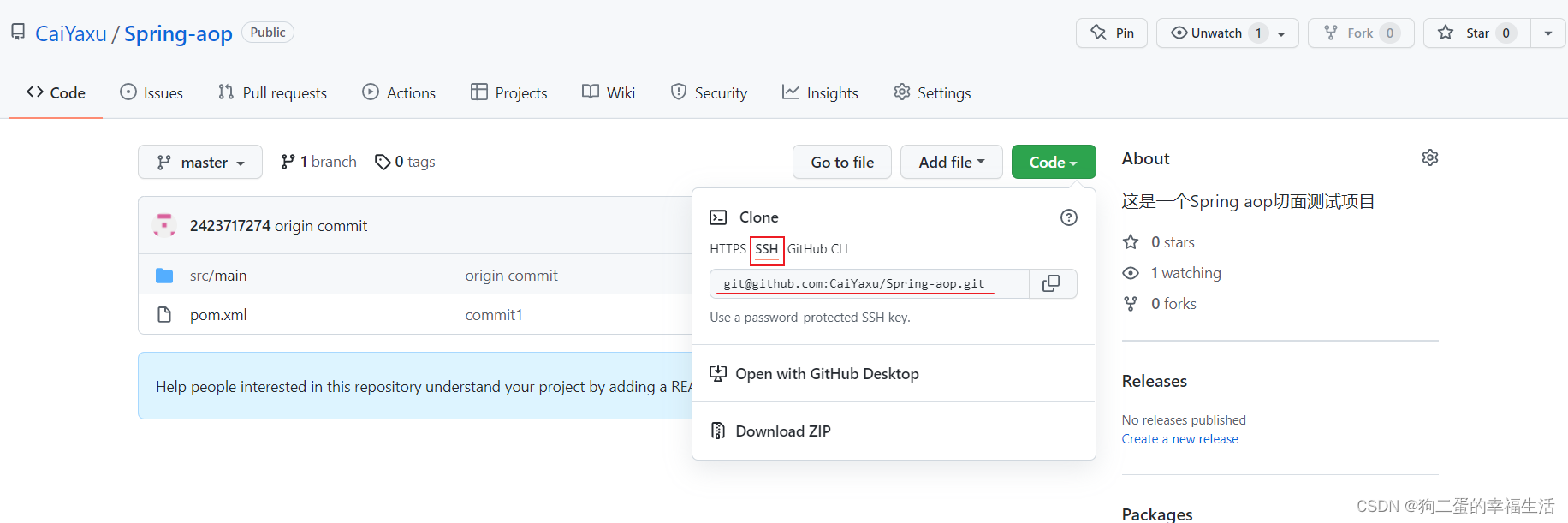Image resolution: width=1568 pixels, height=523 pixels.
Task: Select the HTTPS clone tab
Action: point(728,249)
